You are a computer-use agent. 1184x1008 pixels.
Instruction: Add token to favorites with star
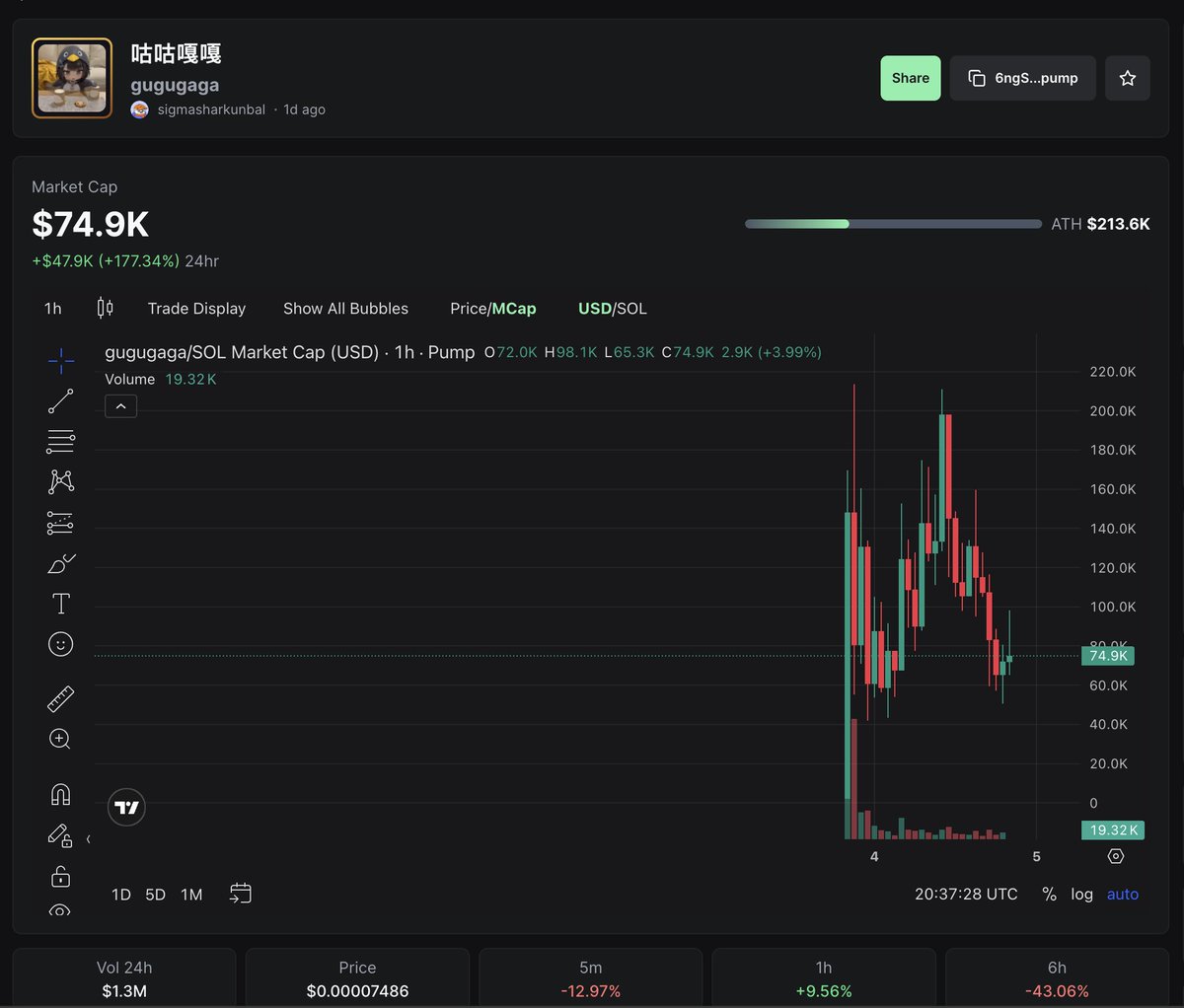pos(1128,78)
